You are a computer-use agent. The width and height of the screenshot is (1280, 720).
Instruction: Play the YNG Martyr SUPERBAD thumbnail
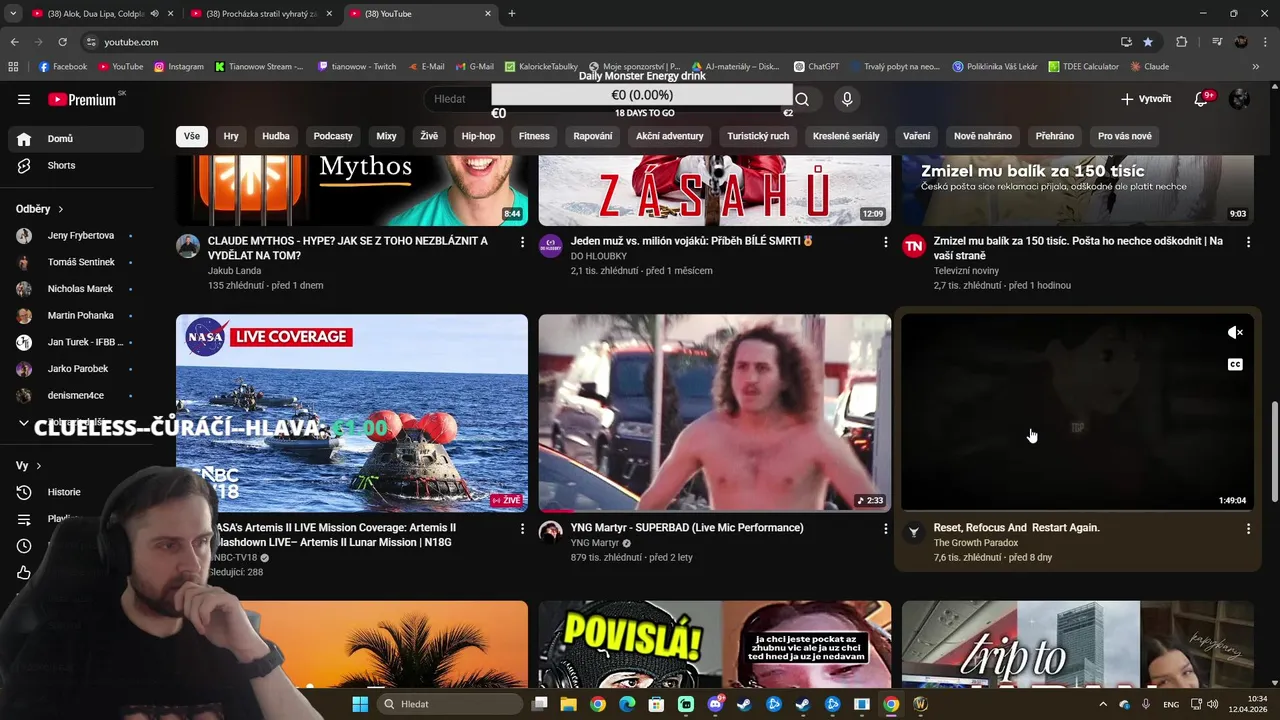tap(715, 413)
